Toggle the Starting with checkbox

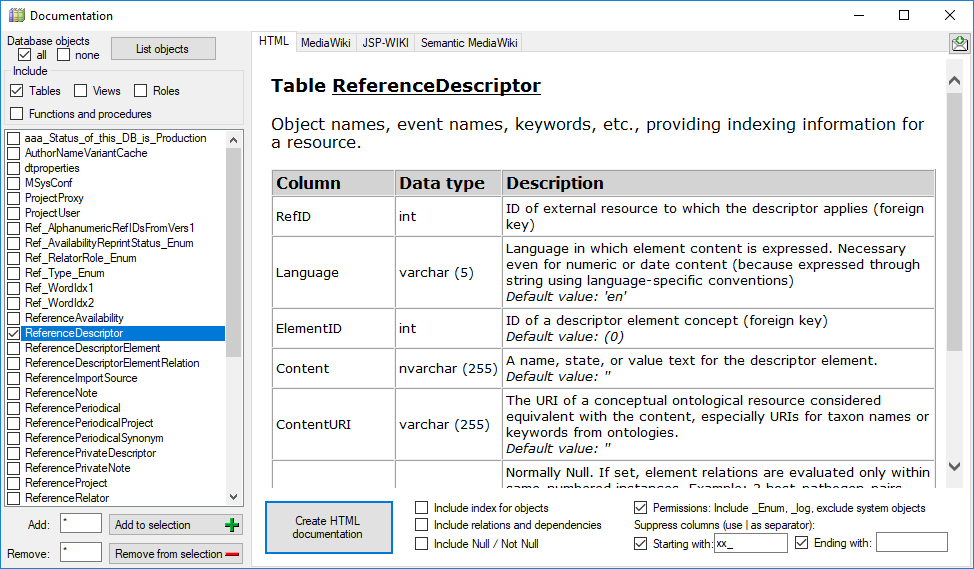click(x=640, y=544)
